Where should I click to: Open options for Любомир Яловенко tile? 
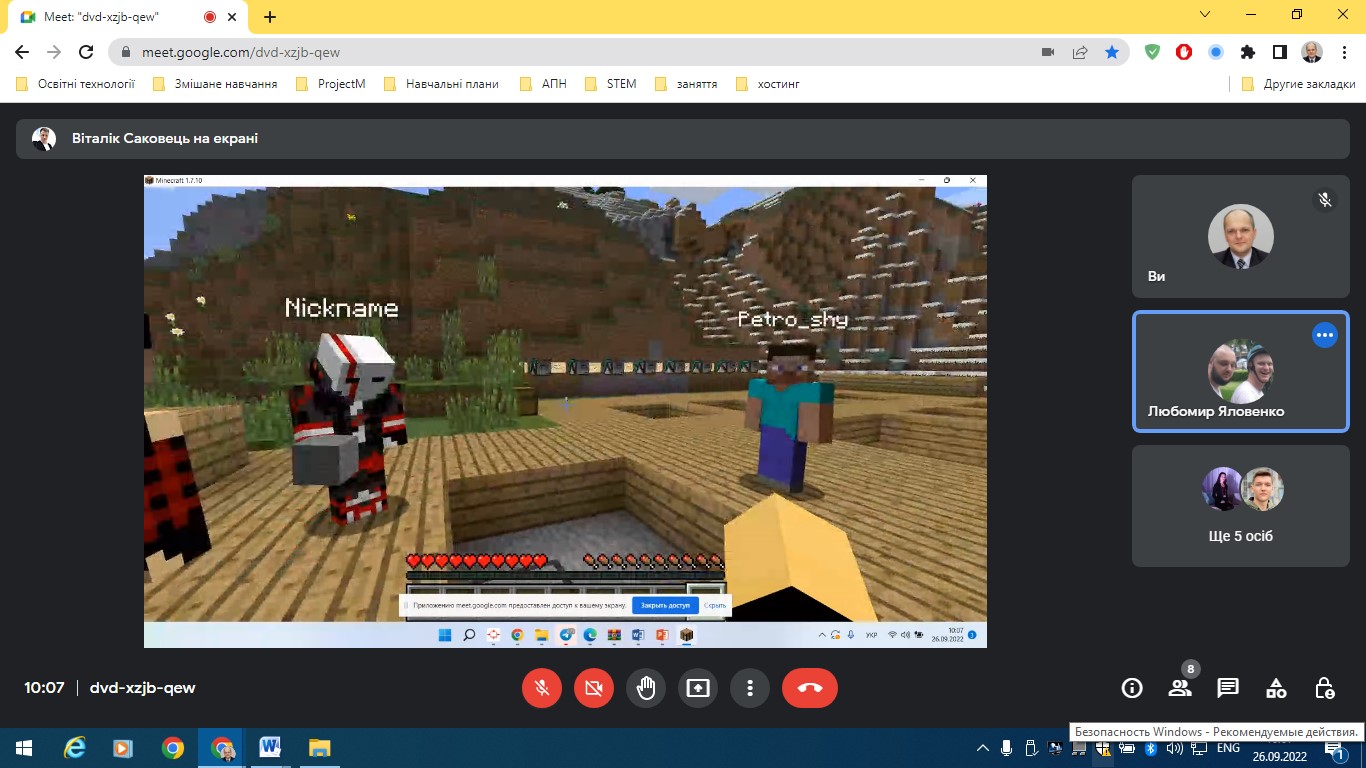tap(1324, 335)
